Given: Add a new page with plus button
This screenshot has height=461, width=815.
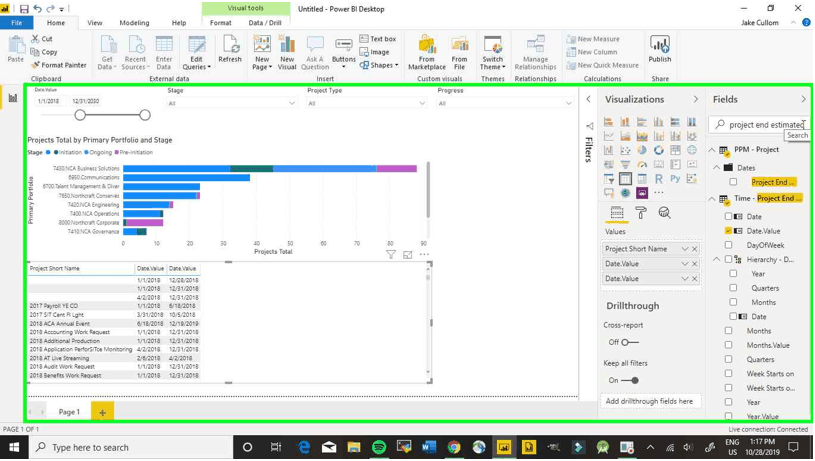Looking at the screenshot, I should pyautogui.click(x=102, y=412).
